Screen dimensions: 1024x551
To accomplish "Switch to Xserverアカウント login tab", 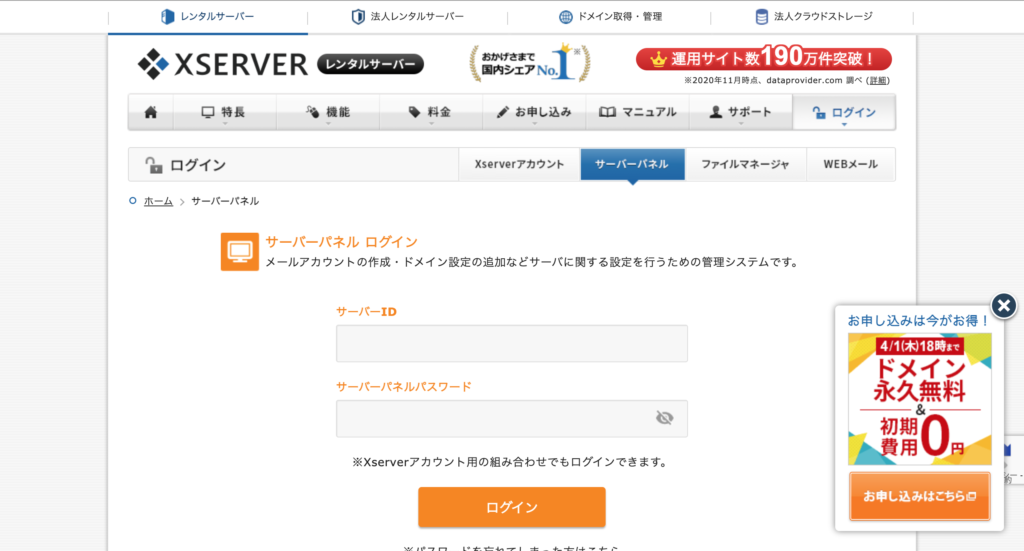I will click(519, 165).
